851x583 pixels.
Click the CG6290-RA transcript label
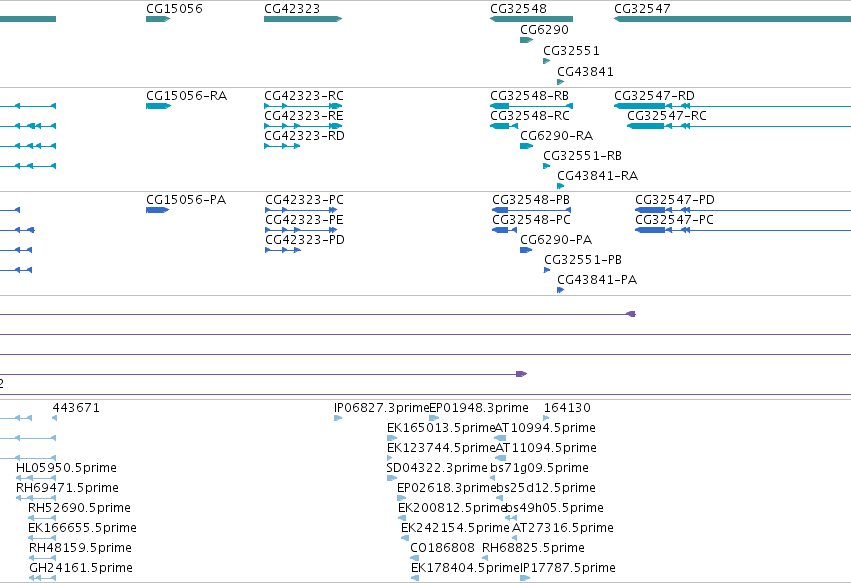tap(557, 136)
